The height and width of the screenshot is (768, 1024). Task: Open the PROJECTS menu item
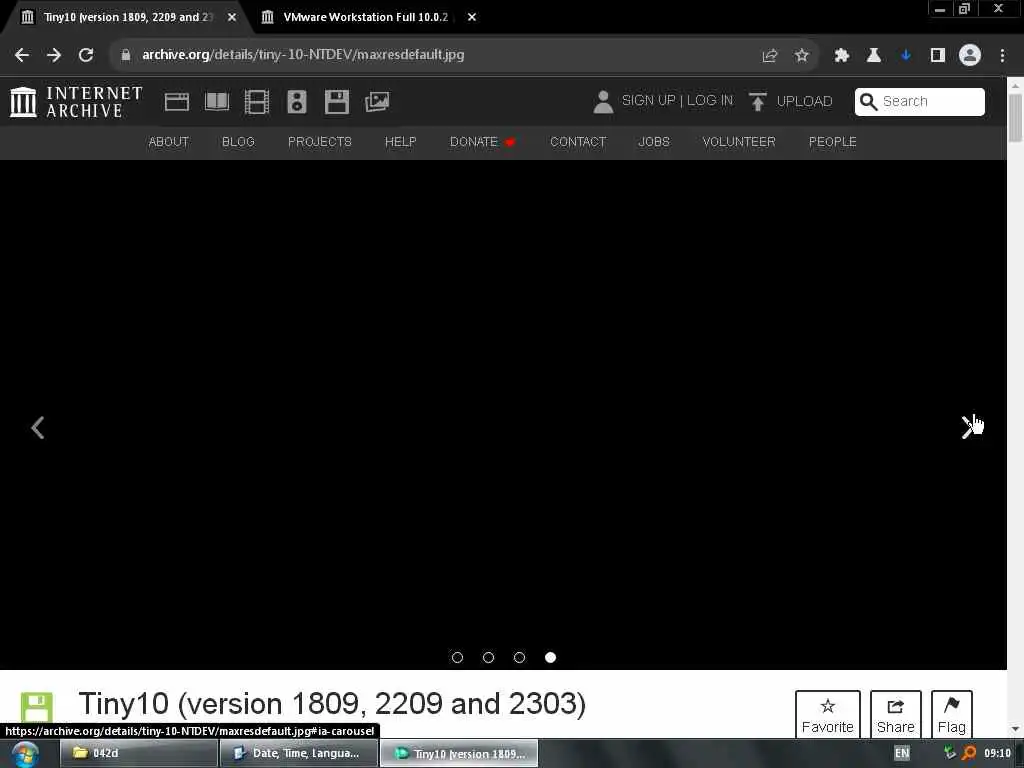coord(319,142)
